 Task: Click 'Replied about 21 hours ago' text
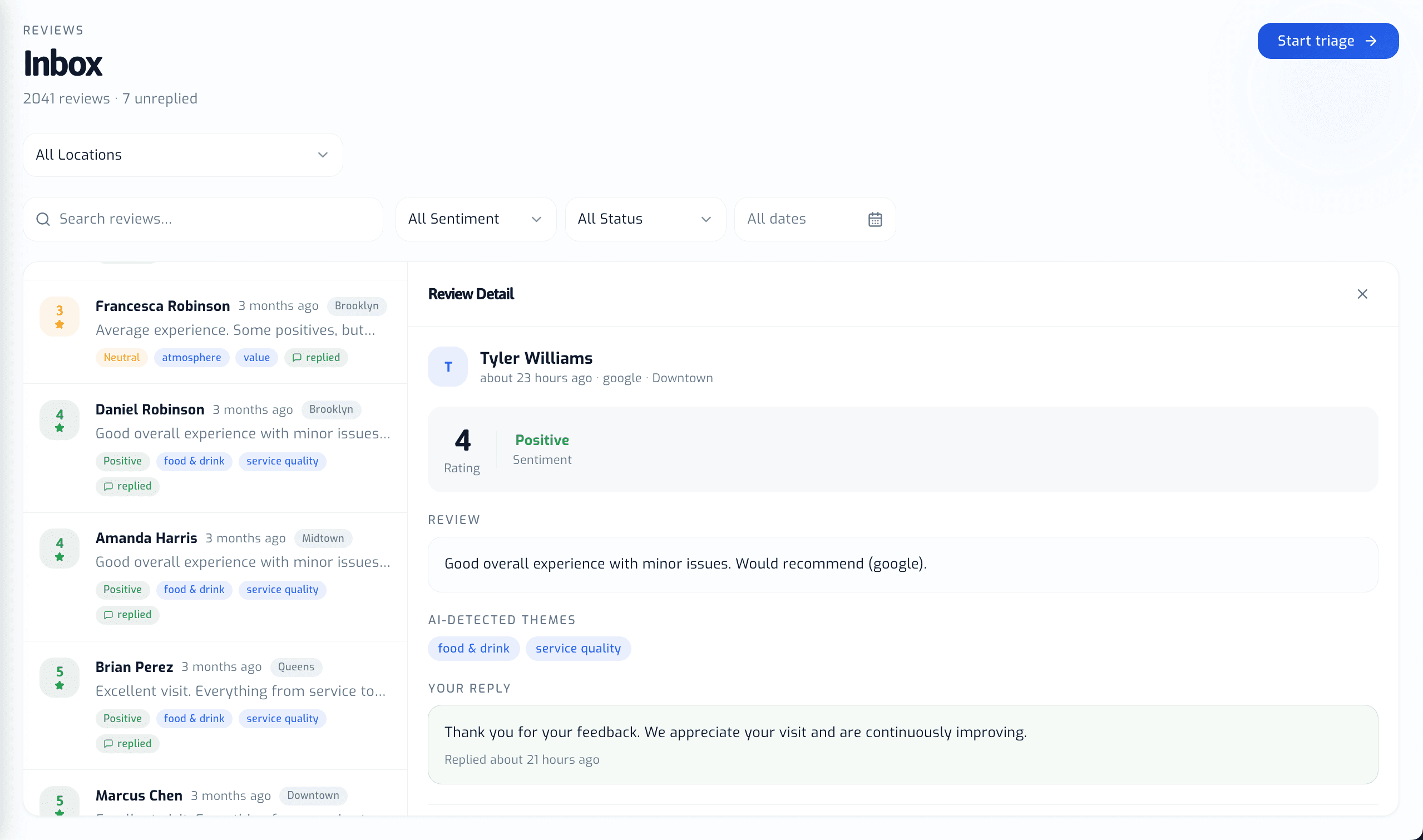click(x=521, y=760)
